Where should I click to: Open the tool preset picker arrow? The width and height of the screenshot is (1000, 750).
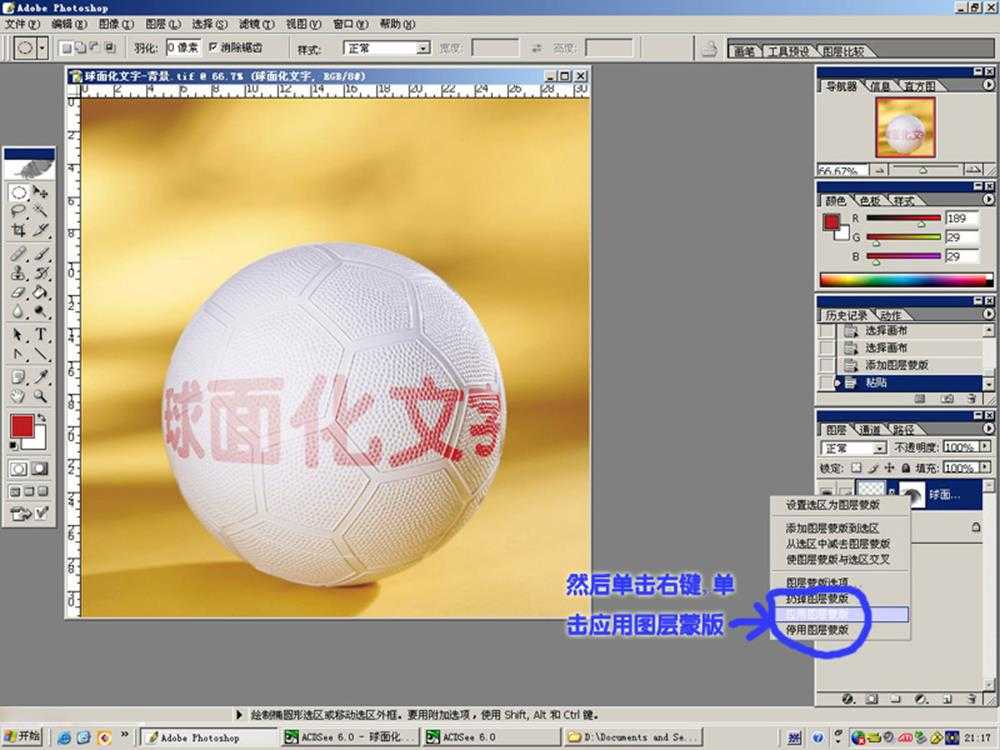[x=43, y=48]
